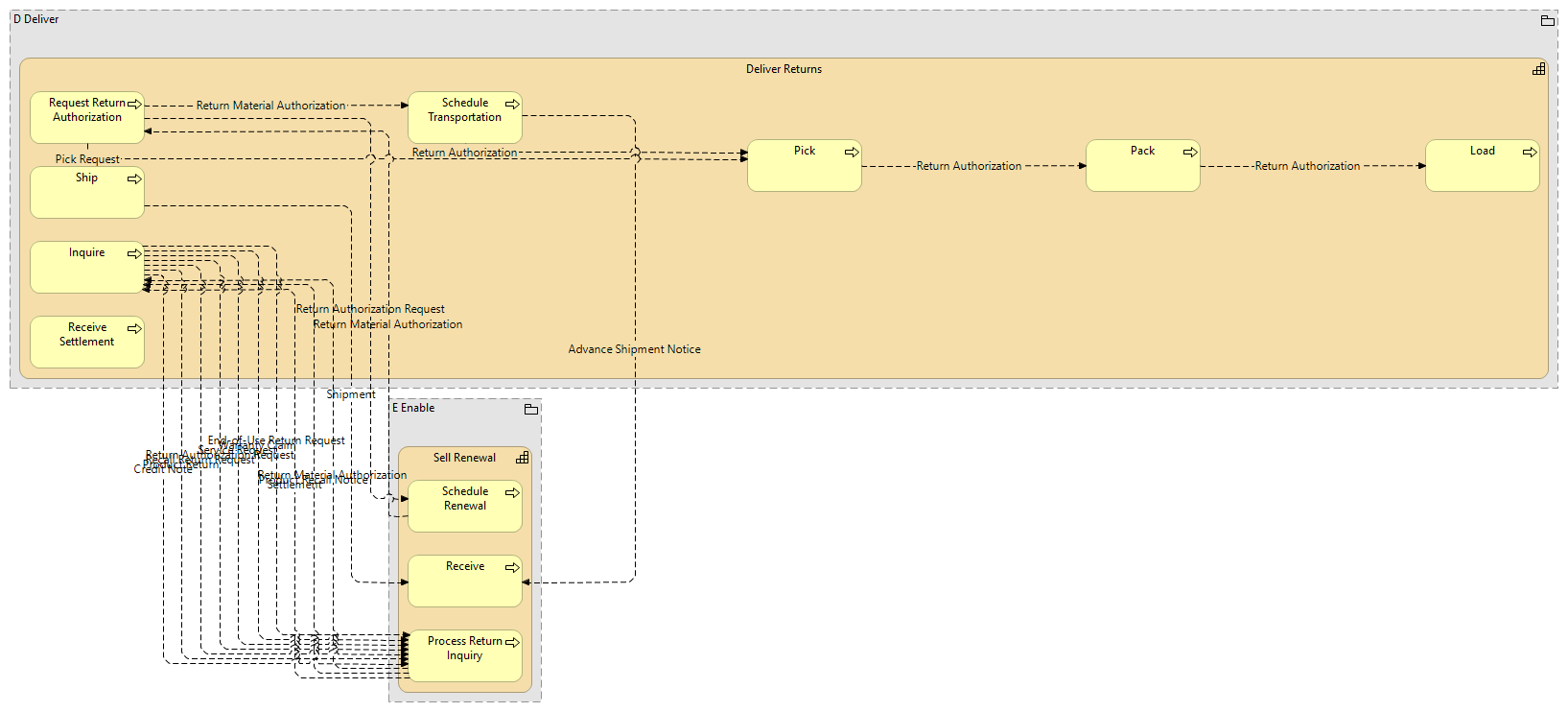Select the Request Return Authorization process box

pyautogui.click(x=87, y=125)
